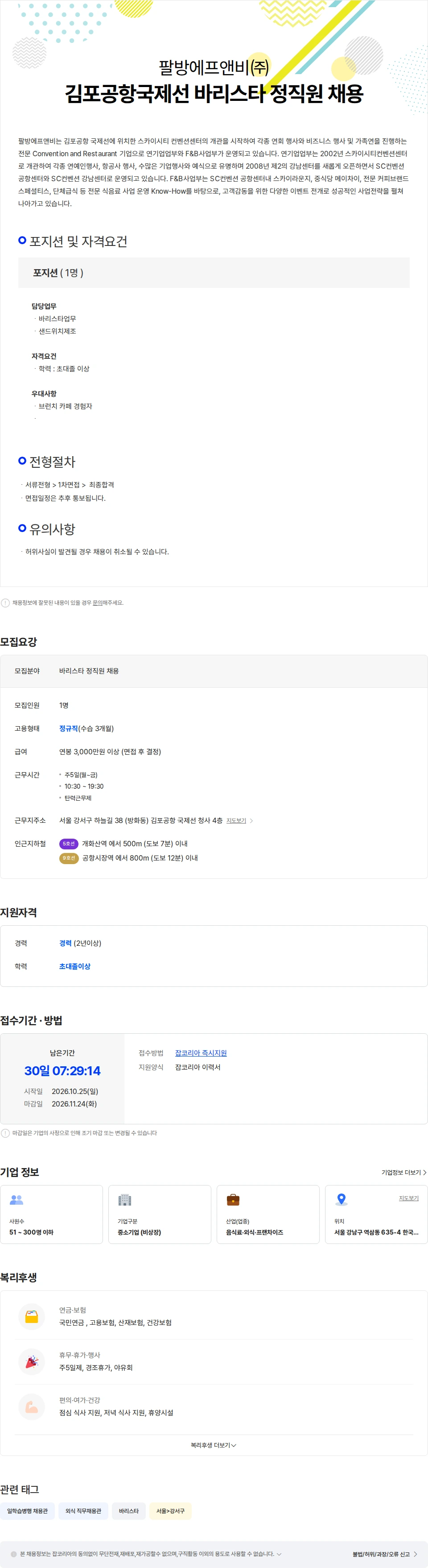Expand 복리후생 더보기
This screenshot has width=428, height=1568.
[214, 1444]
